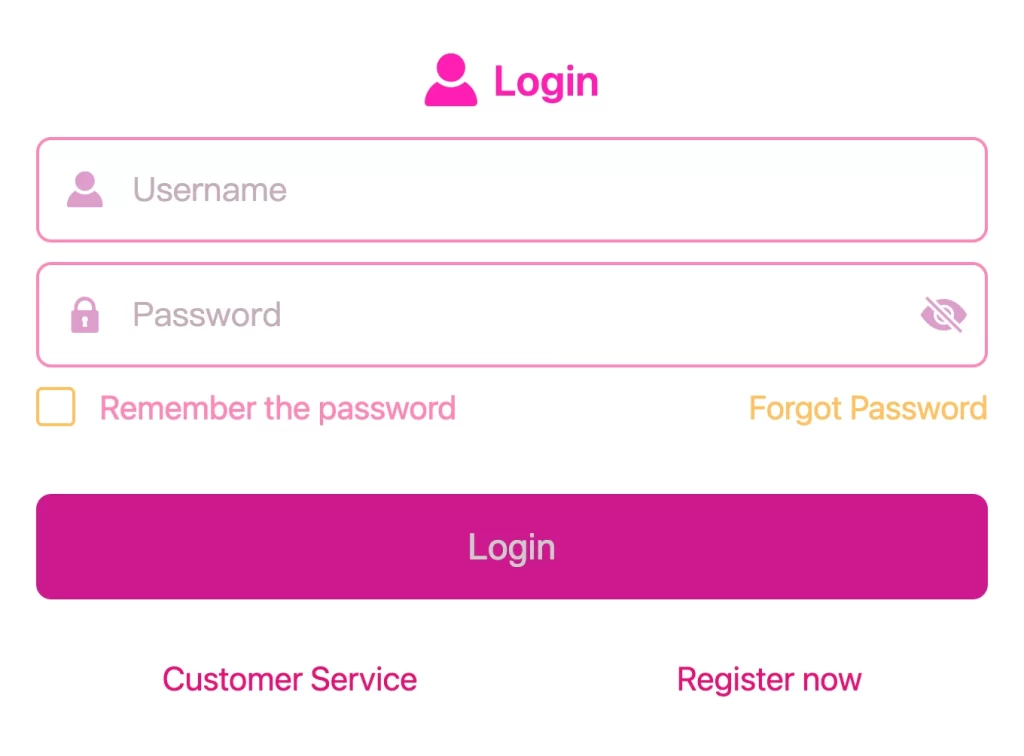Open the Forgot Password link
This screenshot has height=756, width=1024.
867,408
